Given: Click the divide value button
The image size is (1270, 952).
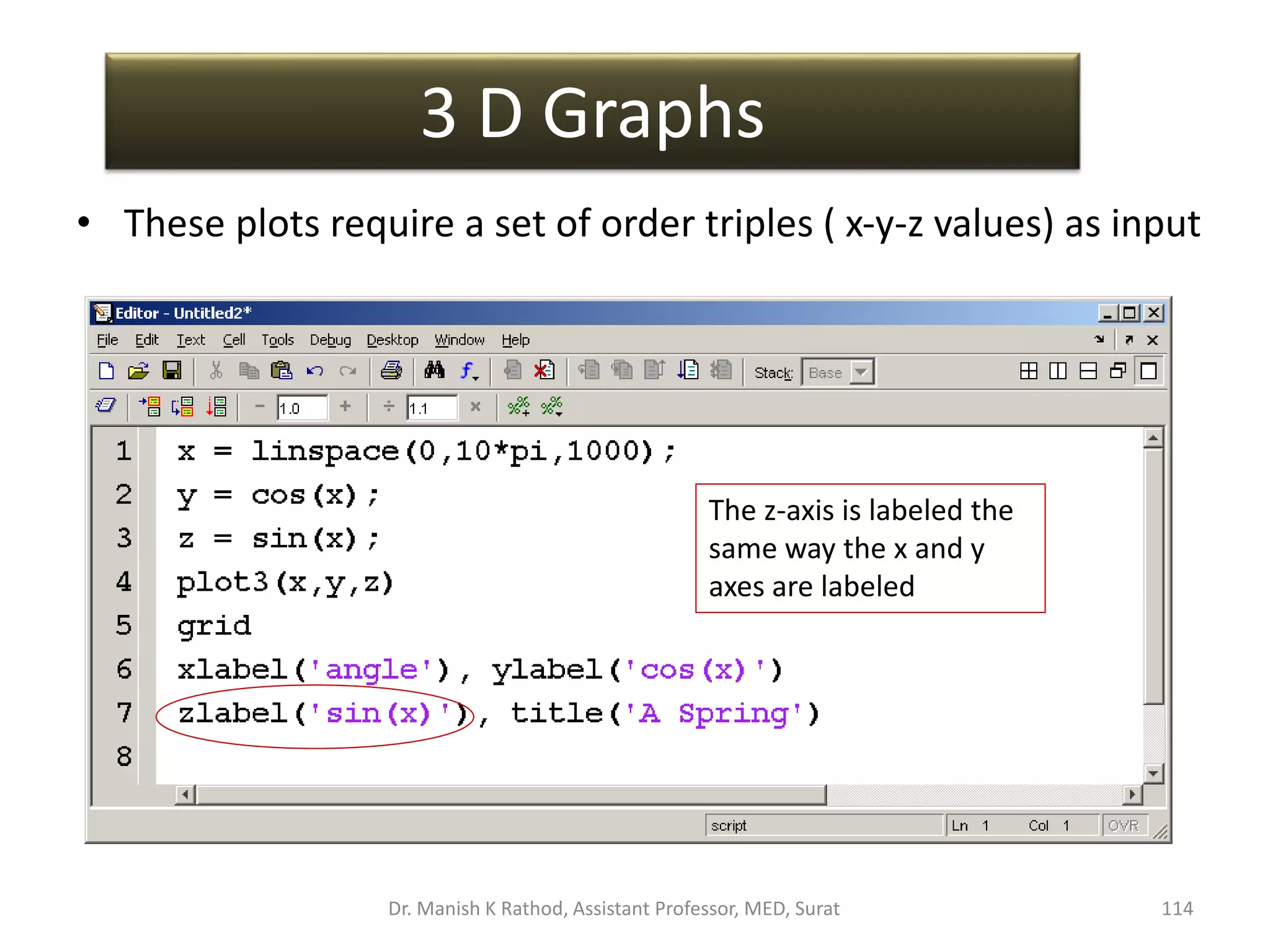Looking at the screenshot, I should pyautogui.click(x=389, y=406).
